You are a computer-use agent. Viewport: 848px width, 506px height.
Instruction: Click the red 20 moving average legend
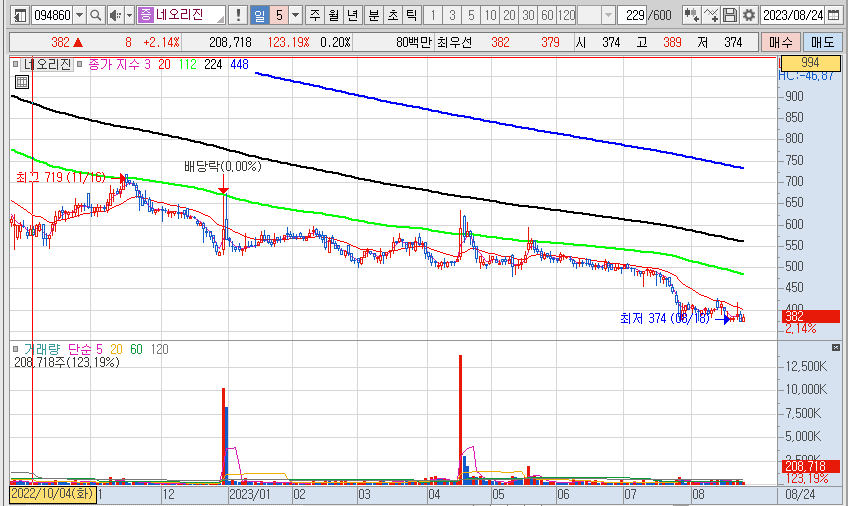[x=164, y=64]
